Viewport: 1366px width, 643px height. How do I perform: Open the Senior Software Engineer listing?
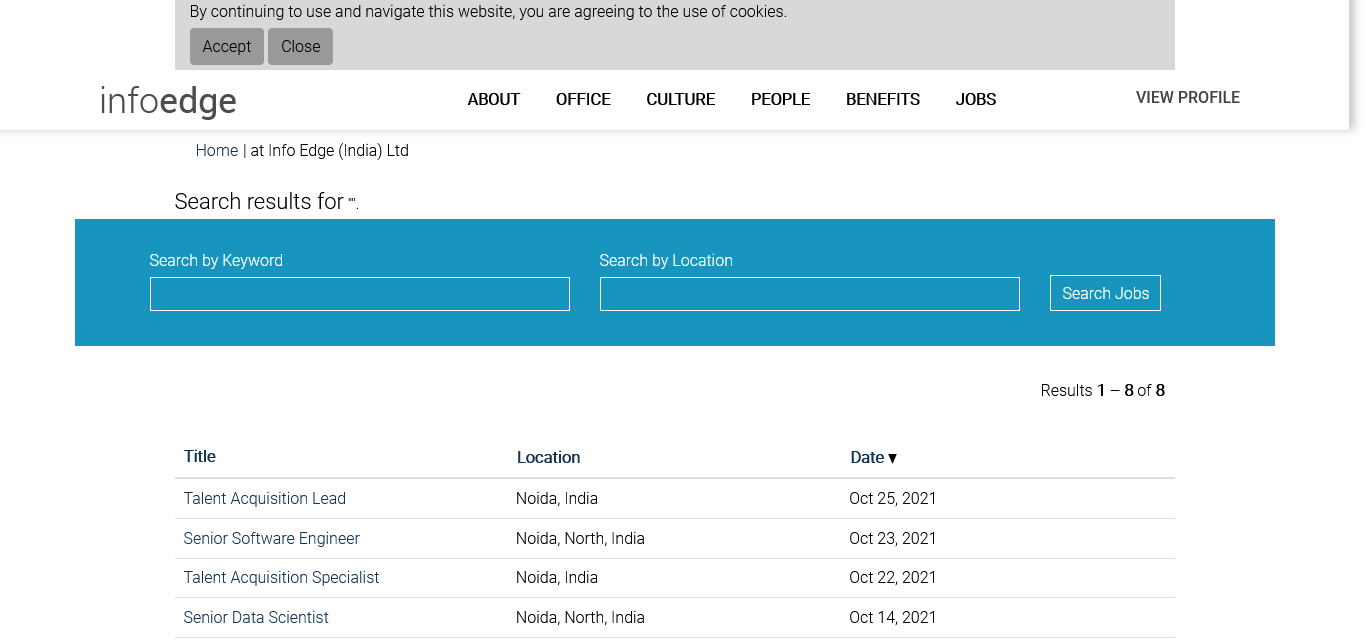pyautogui.click(x=271, y=539)
